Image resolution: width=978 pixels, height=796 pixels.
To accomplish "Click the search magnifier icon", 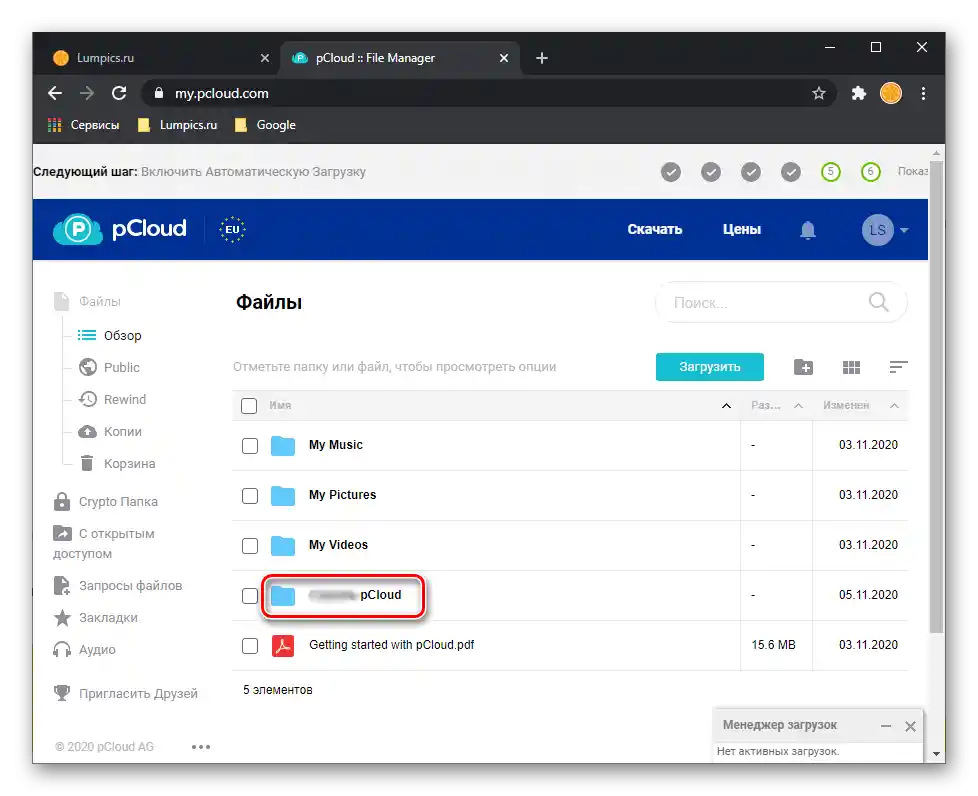I will point(878,302).
